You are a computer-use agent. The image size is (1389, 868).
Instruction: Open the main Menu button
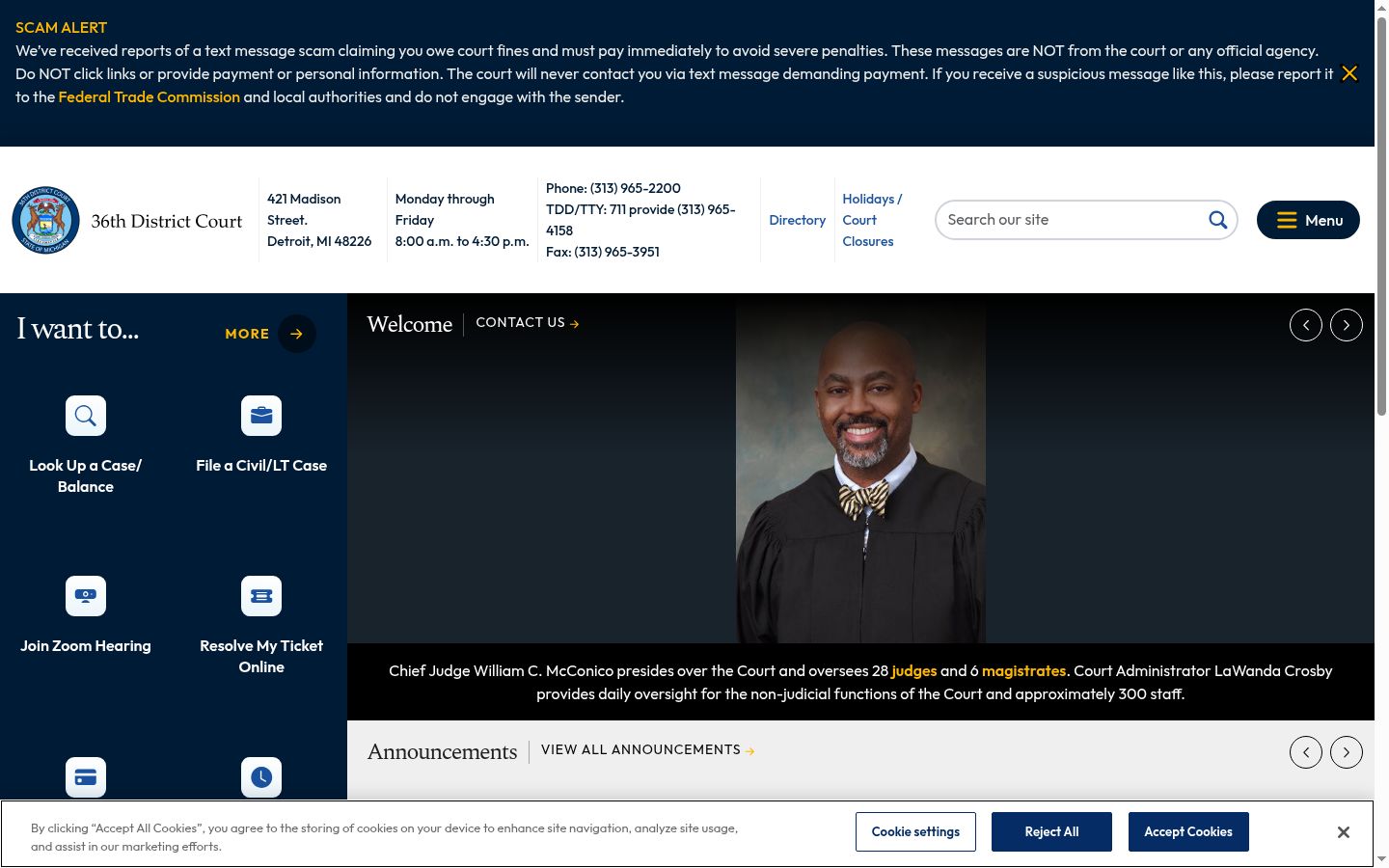tap(1308, 220)
